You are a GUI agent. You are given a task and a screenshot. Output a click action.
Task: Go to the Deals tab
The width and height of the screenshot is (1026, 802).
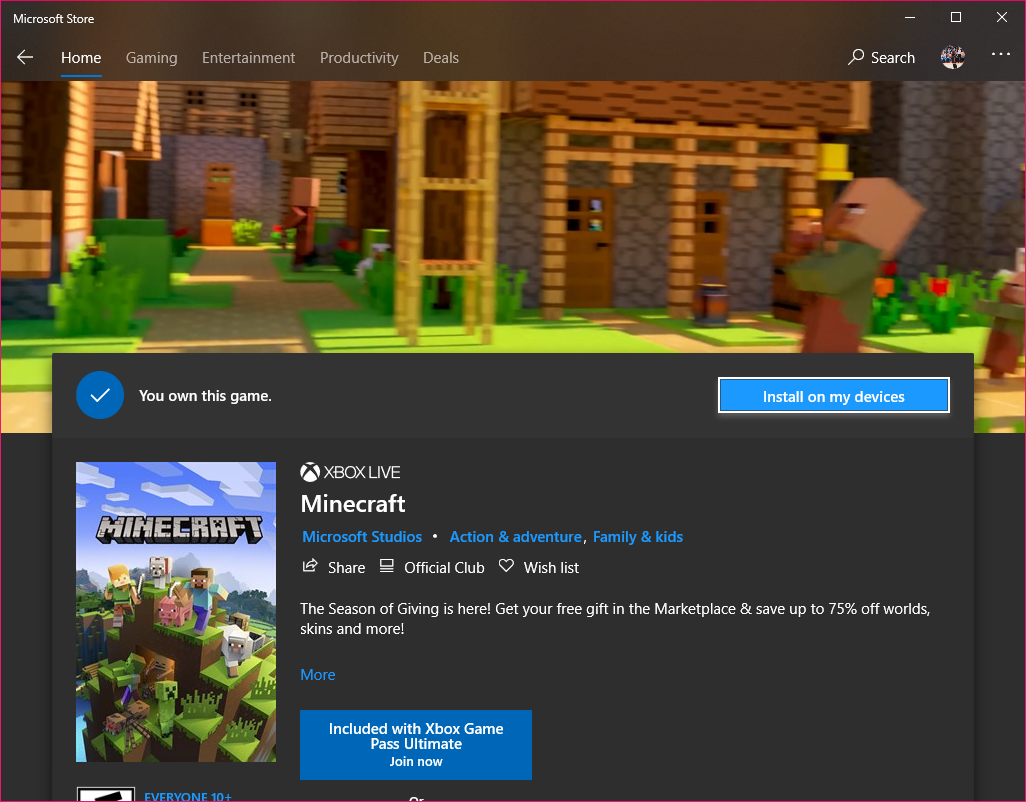click(x=440, y=58)
